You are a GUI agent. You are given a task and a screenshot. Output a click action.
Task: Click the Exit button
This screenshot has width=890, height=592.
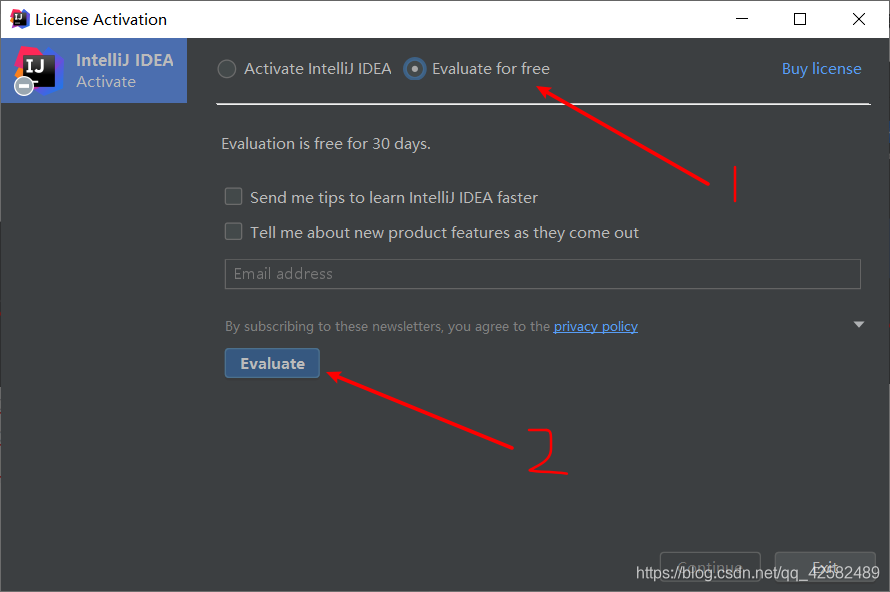(825, 566)
